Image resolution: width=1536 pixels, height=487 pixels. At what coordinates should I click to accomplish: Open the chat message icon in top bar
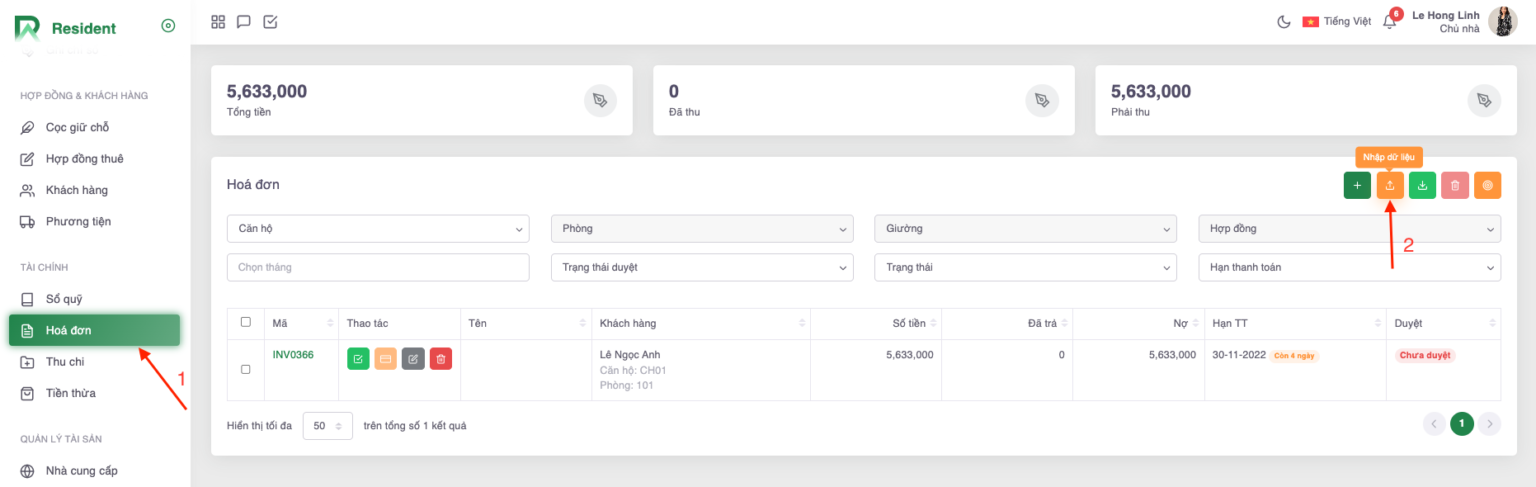[x=244, y=22]
